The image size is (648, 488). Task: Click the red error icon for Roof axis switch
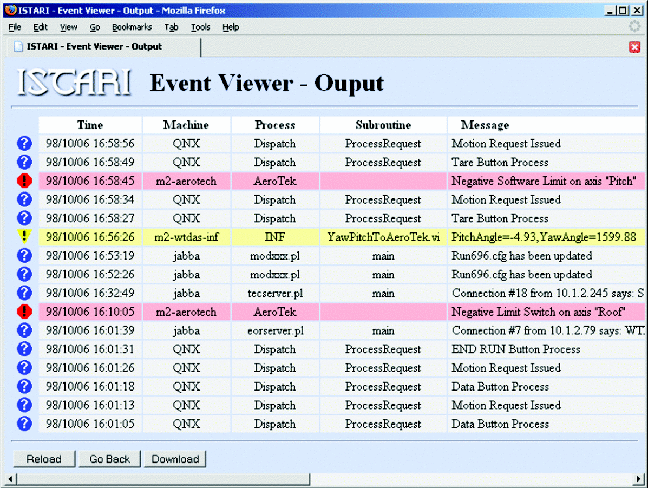point(25,311)
